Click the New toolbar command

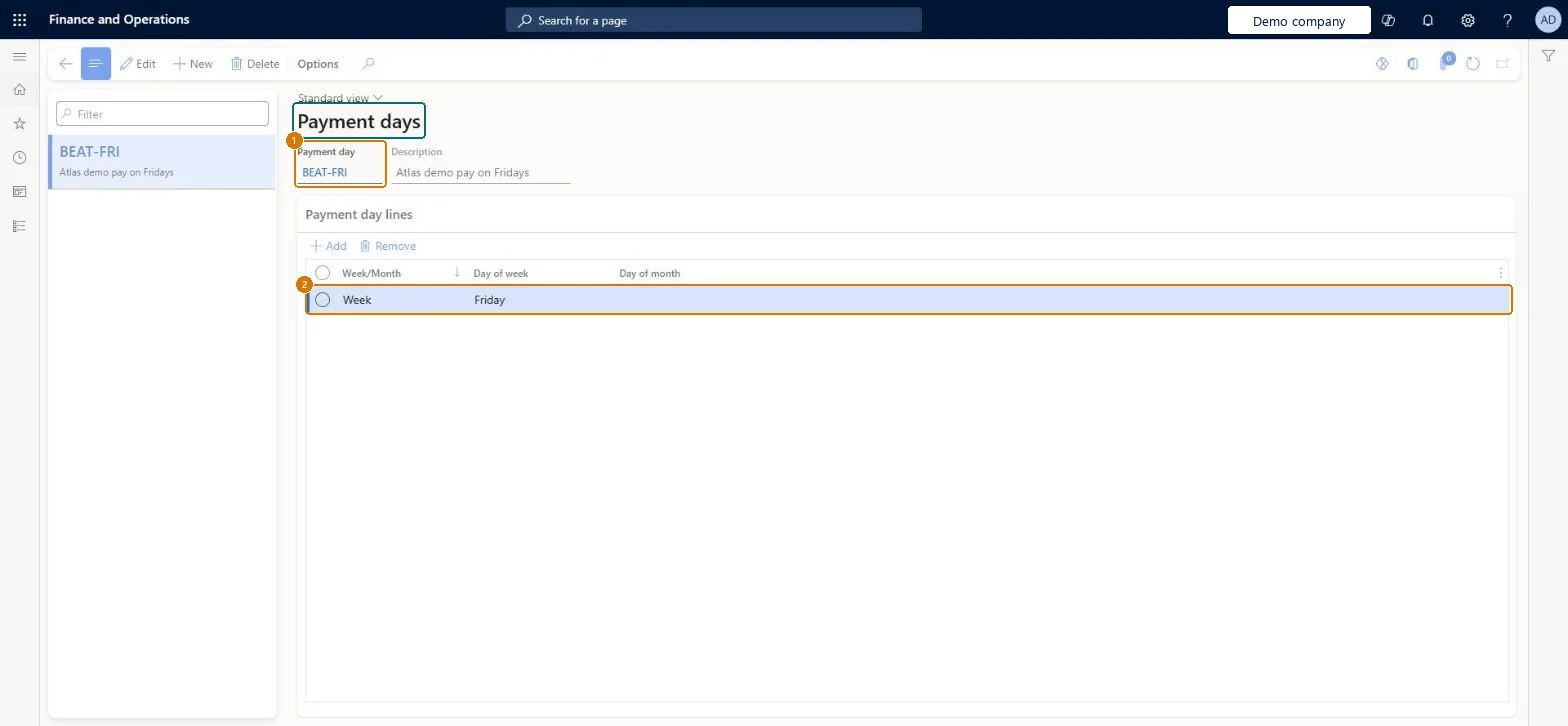click(193, 64)
